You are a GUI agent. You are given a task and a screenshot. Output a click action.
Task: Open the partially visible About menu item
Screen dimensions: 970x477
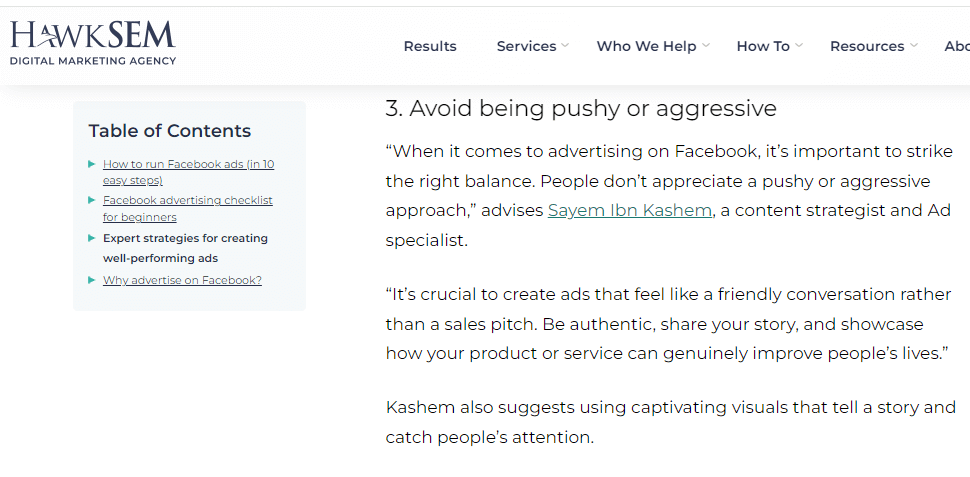click(956, 46)
